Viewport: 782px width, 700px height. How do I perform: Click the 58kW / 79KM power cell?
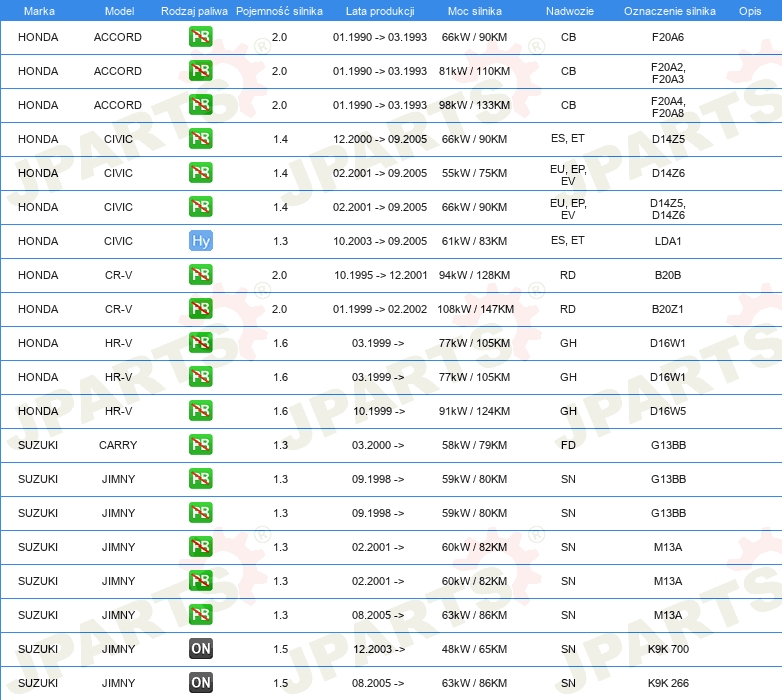tap(474, 445)
